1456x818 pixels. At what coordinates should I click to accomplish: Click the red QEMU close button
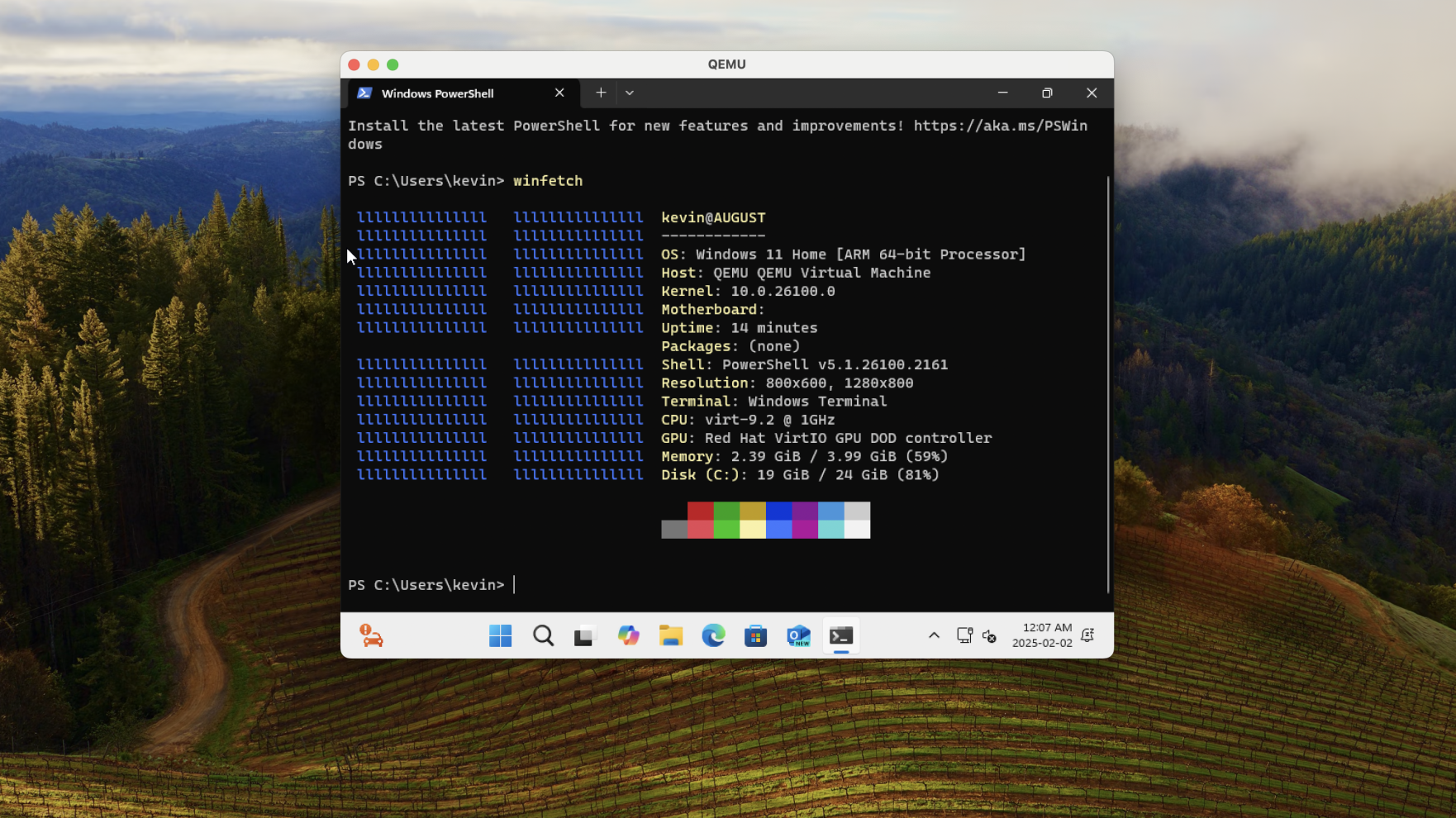click(x=354, y=64)
